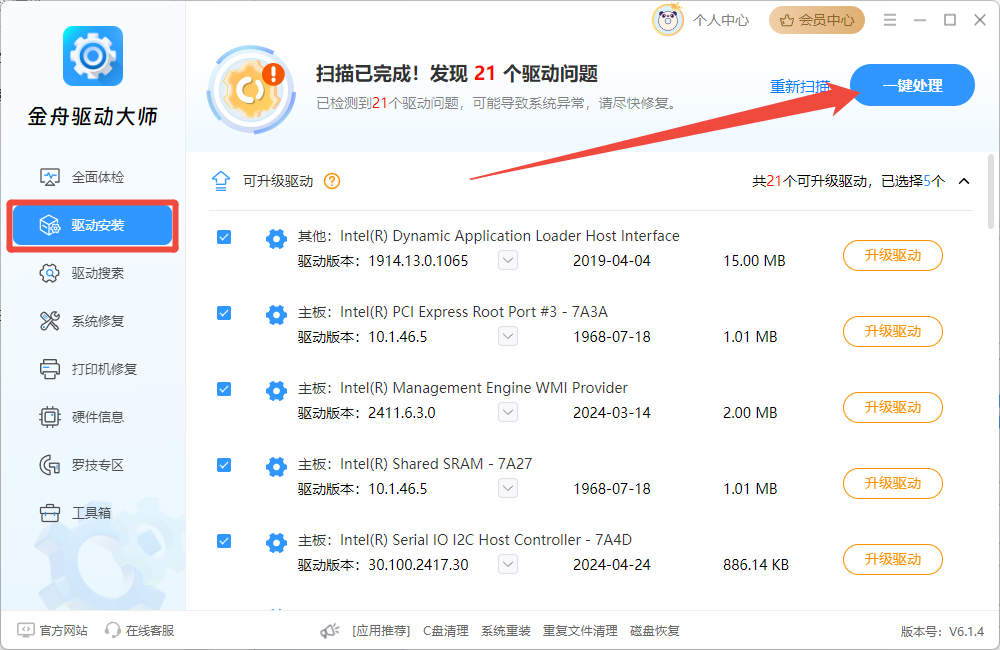
Task: Click gear icon for Shared SRAM driver
Action: (276, 466)
